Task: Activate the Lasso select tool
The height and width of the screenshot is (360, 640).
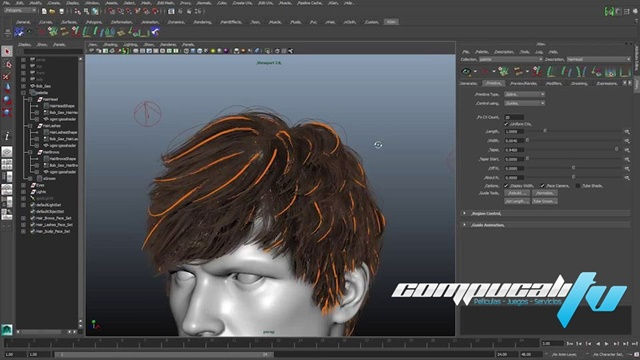Action: (7, 64)
